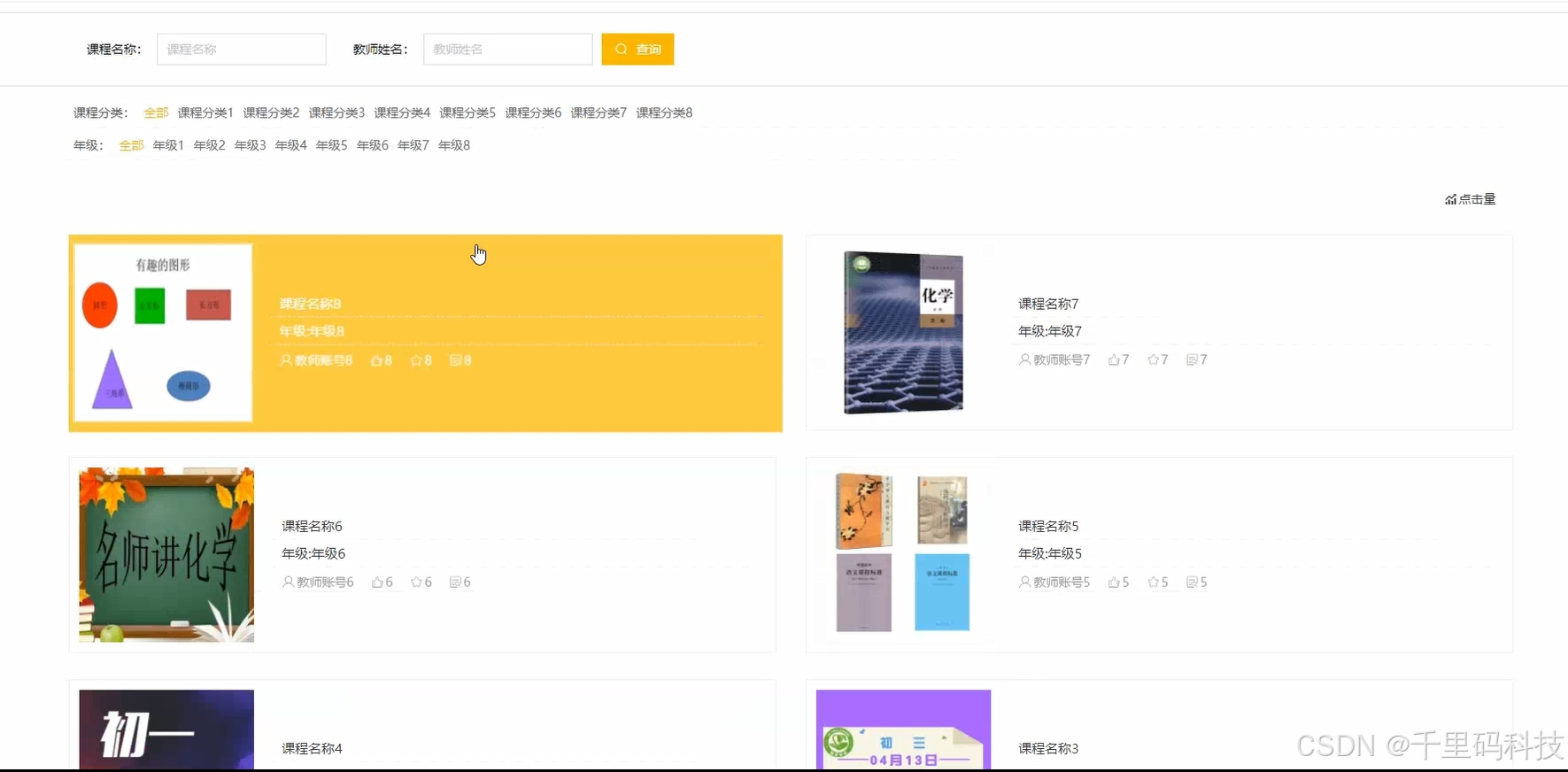Click the thumbs-up icon on 课程名称7
This screenshot has height=772, width=1568.
point(1114,359)
